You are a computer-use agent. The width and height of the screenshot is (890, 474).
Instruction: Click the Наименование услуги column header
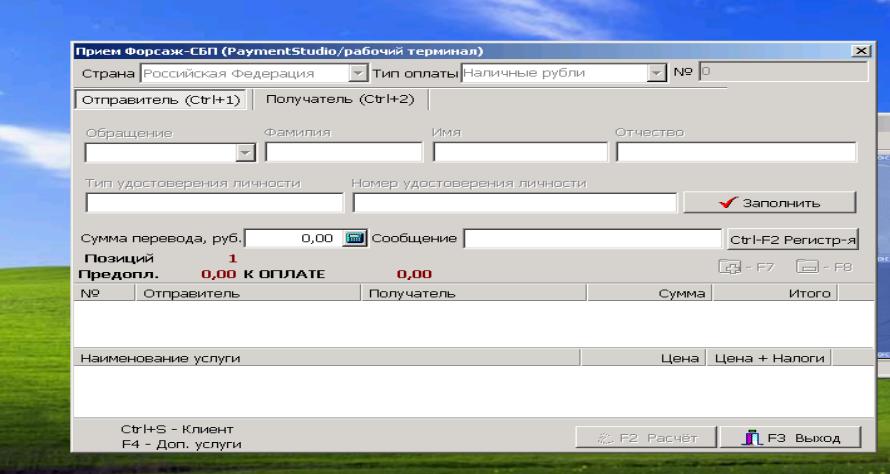click(x=327, y=358)
